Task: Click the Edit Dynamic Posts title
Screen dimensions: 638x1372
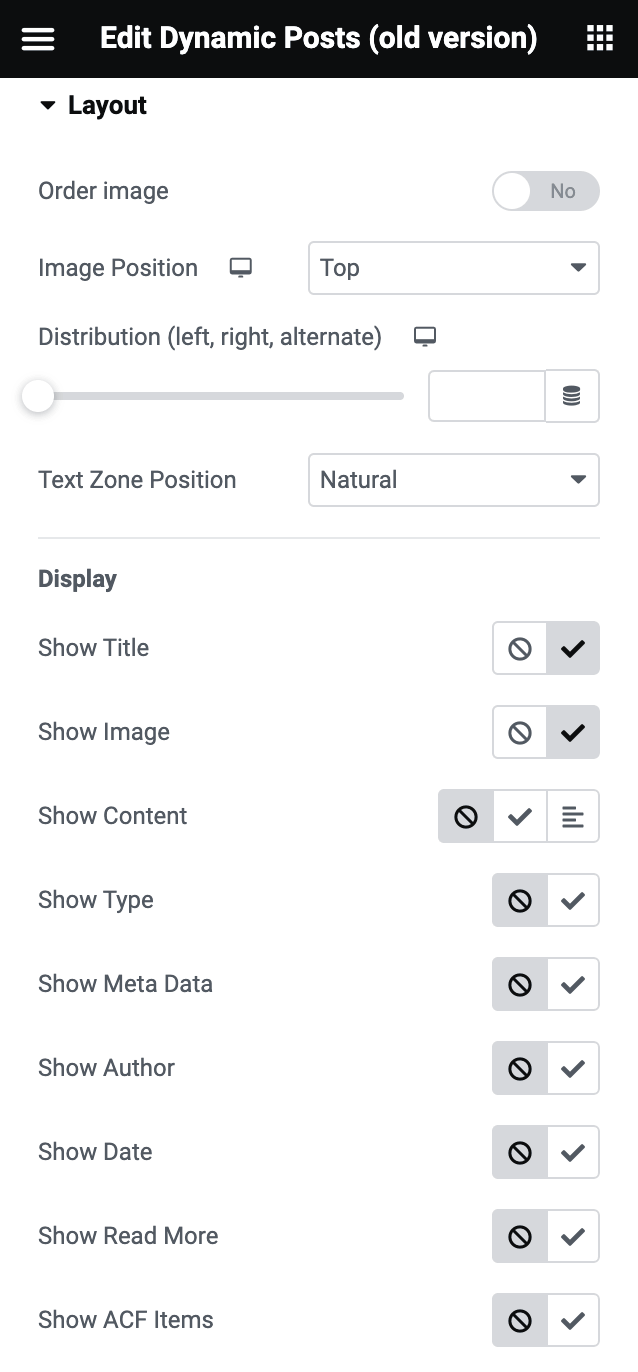Action: 318,38
